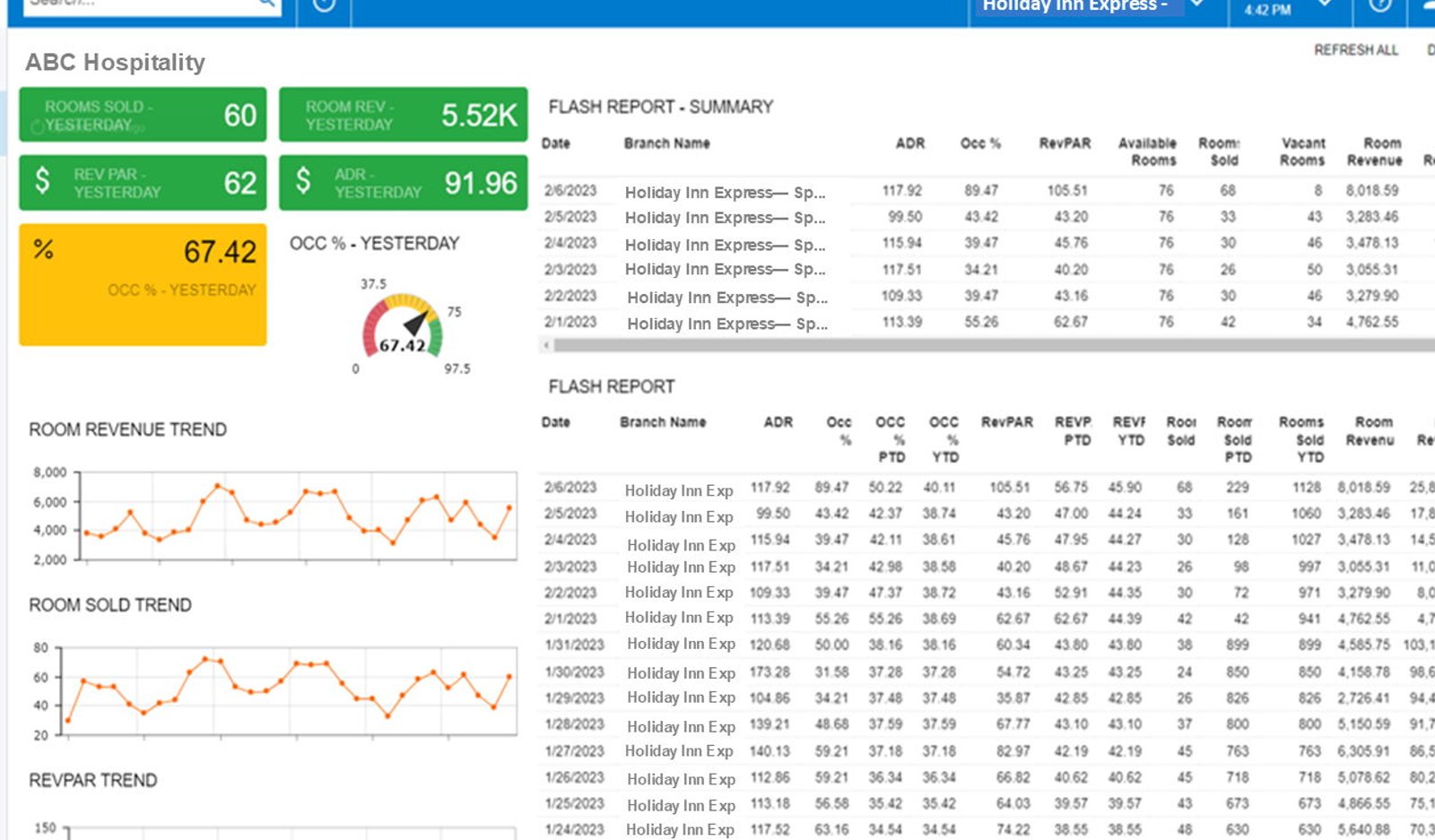Select the 1/25/2023 row in Flash Report
The height and width of the screenshot is (840, 1435).
[987, 803]
